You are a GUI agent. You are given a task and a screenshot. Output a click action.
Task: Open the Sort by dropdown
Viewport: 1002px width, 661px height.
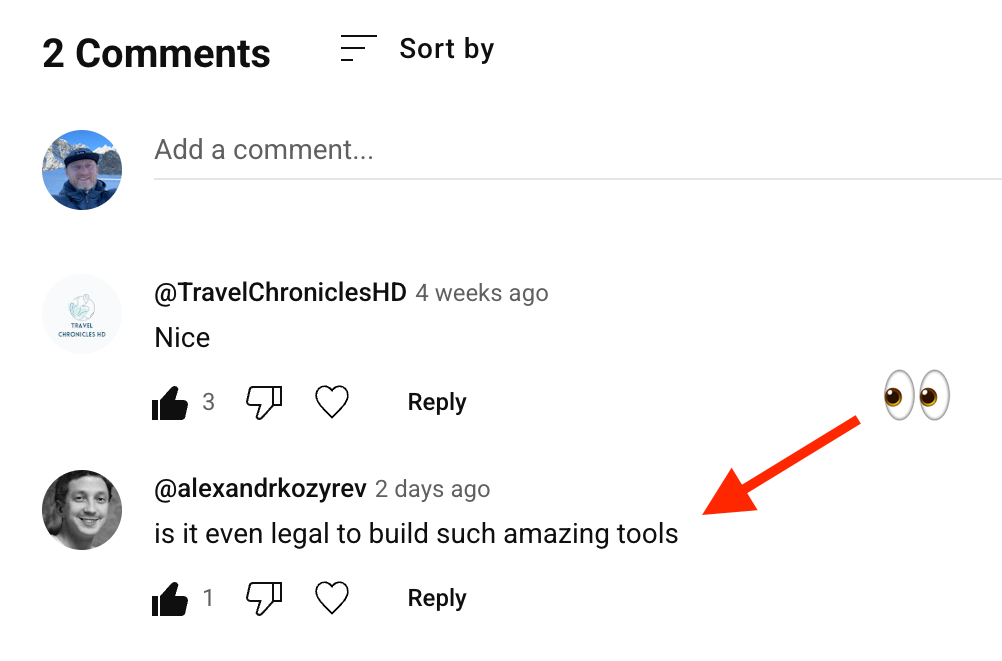pyautogui.click(x=446, y=49)
